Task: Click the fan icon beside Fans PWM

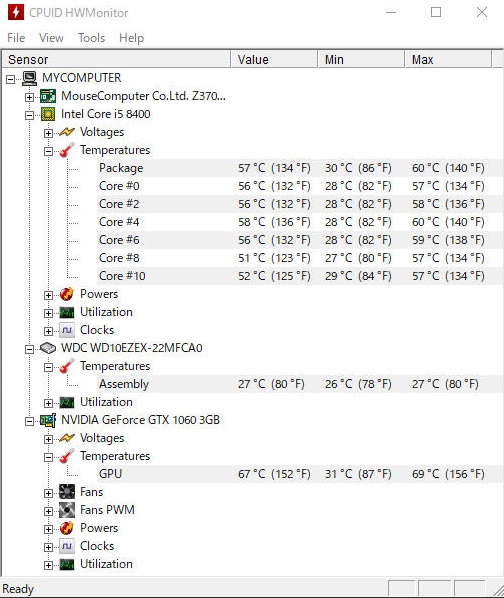Action: point(67,510)
